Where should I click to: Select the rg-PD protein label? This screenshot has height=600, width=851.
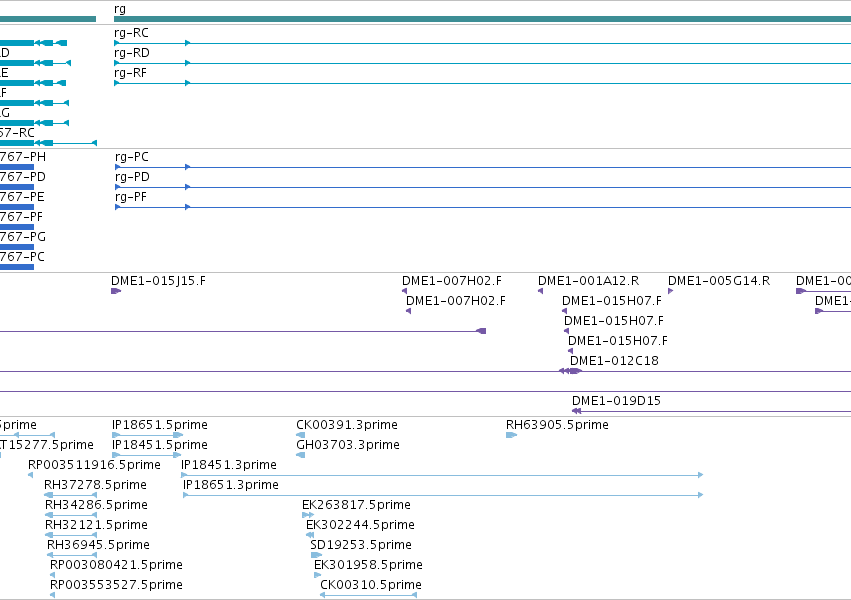point(132,177)
